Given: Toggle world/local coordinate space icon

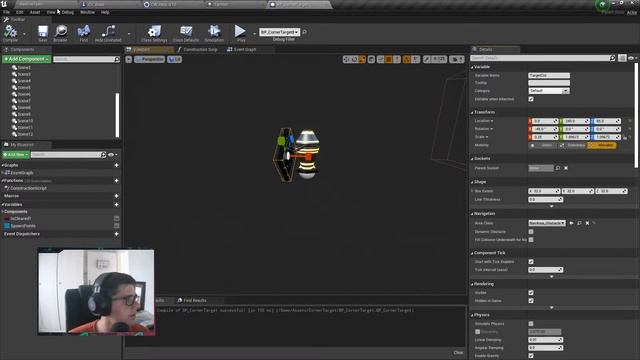Looking at the screenshot, I should 371,60.
